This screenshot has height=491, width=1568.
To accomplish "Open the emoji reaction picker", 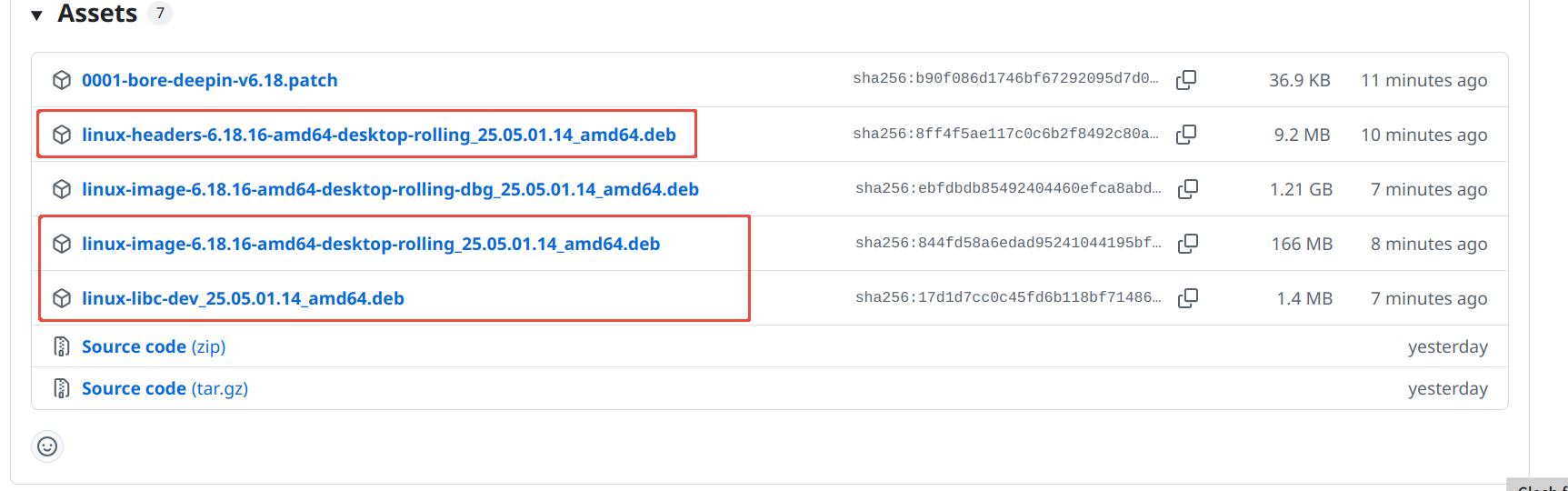I will click(x=47, y=446).
